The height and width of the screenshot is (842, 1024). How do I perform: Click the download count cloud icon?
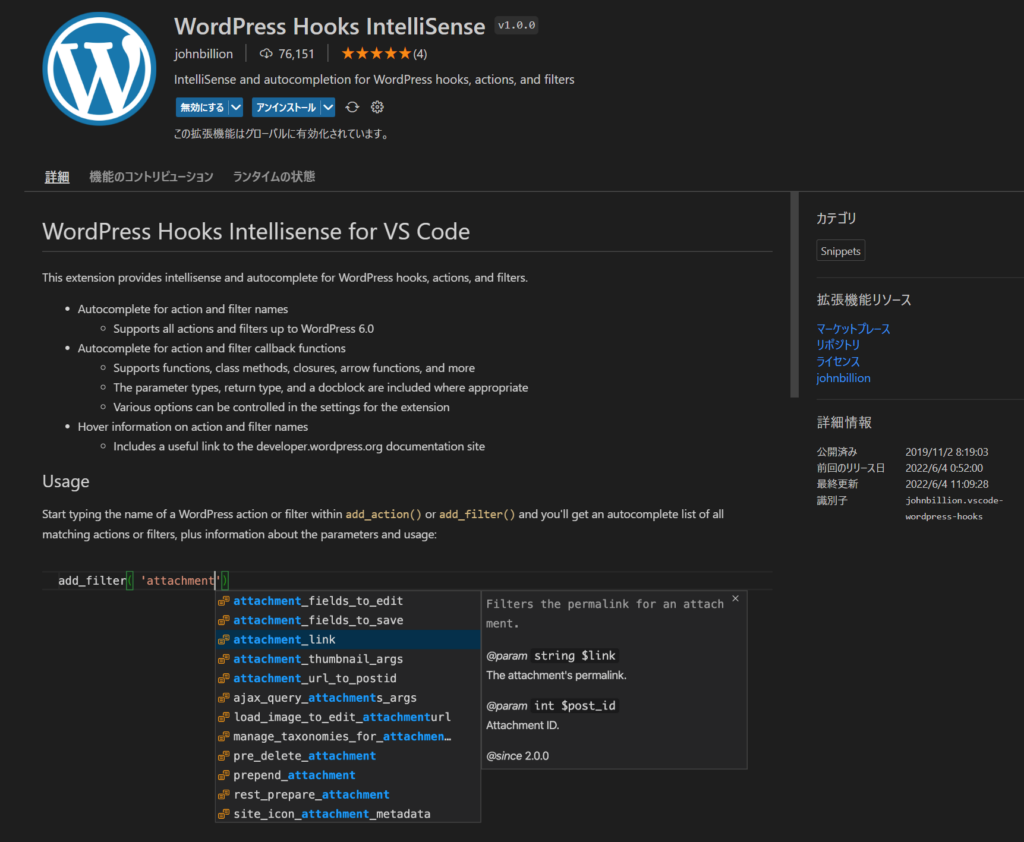266,54
